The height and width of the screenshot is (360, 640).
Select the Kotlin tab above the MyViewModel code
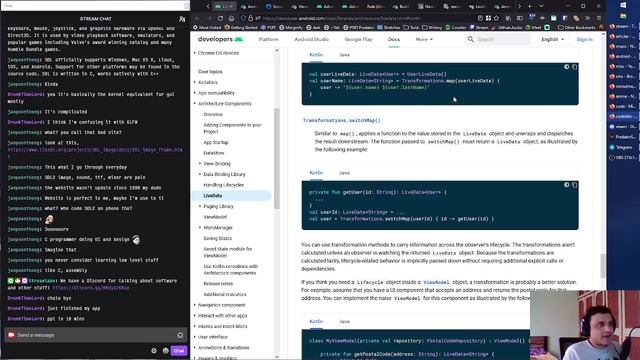click(316, 322)
